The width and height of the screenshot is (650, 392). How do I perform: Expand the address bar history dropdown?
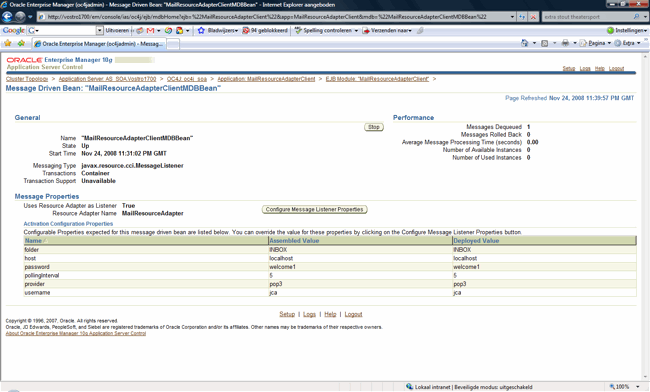click(512, 17)
